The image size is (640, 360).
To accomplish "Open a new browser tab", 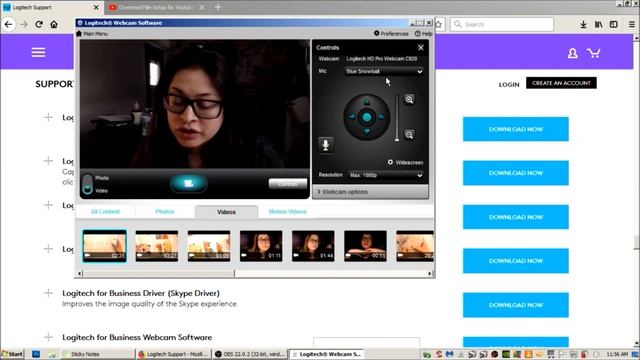I will [x=218, y=7].
